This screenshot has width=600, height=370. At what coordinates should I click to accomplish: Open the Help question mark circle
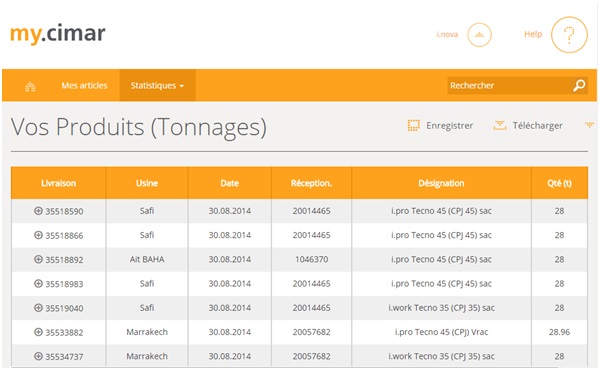click(569, 35)
